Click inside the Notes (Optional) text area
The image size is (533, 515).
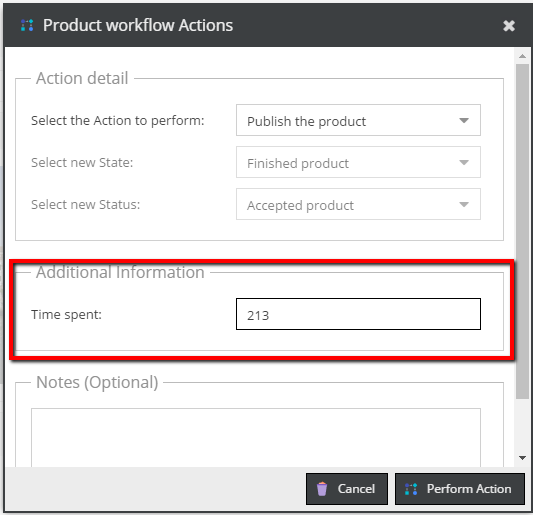click(256, 437)
